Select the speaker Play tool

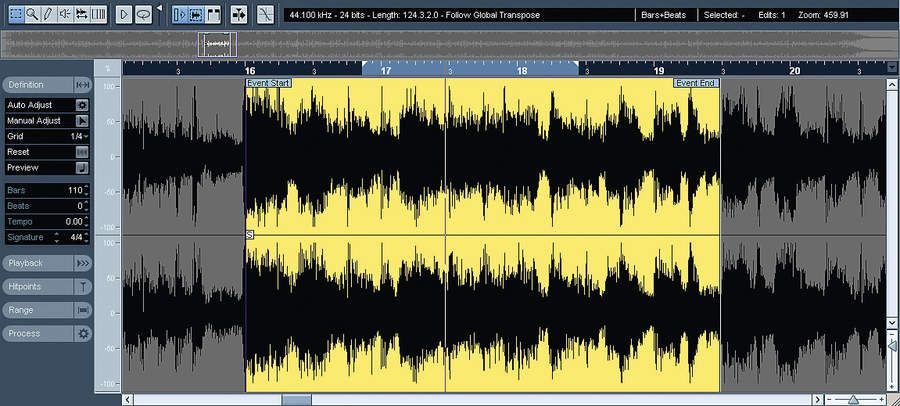(x=65, y=14)
